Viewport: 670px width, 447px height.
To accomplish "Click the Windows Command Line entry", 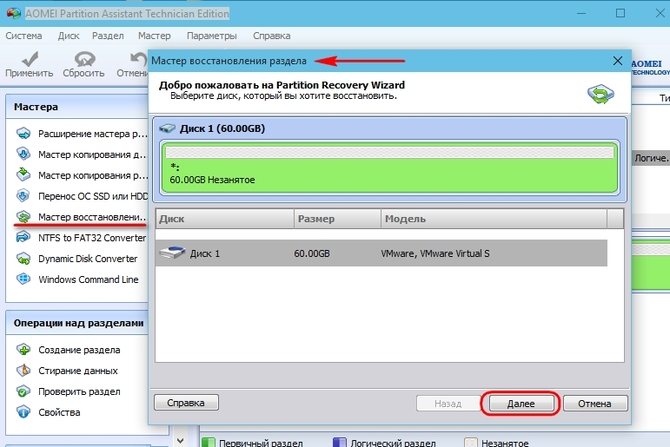I will click(88, 279).
